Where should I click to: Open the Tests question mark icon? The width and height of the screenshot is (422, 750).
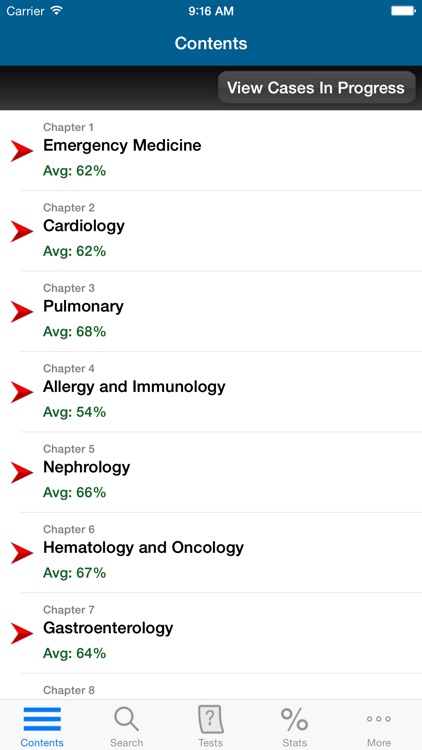point(211,719)
